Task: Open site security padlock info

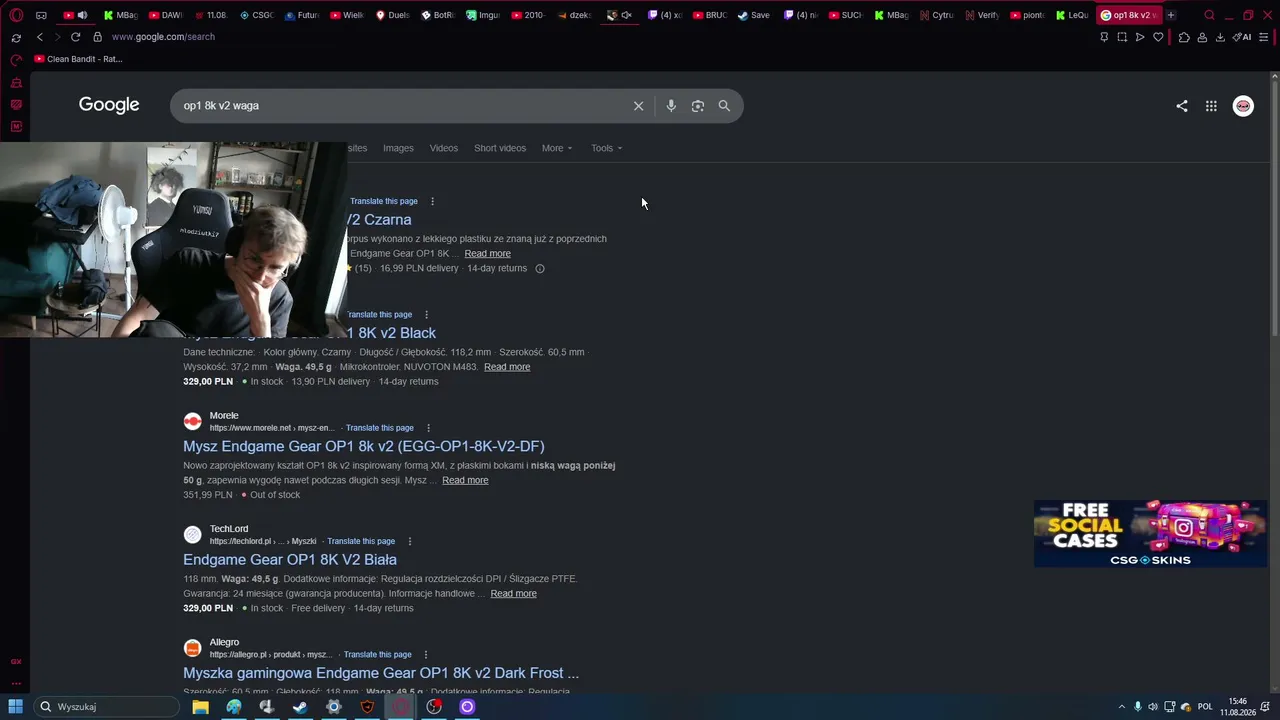Action: (x=97, y=37)
